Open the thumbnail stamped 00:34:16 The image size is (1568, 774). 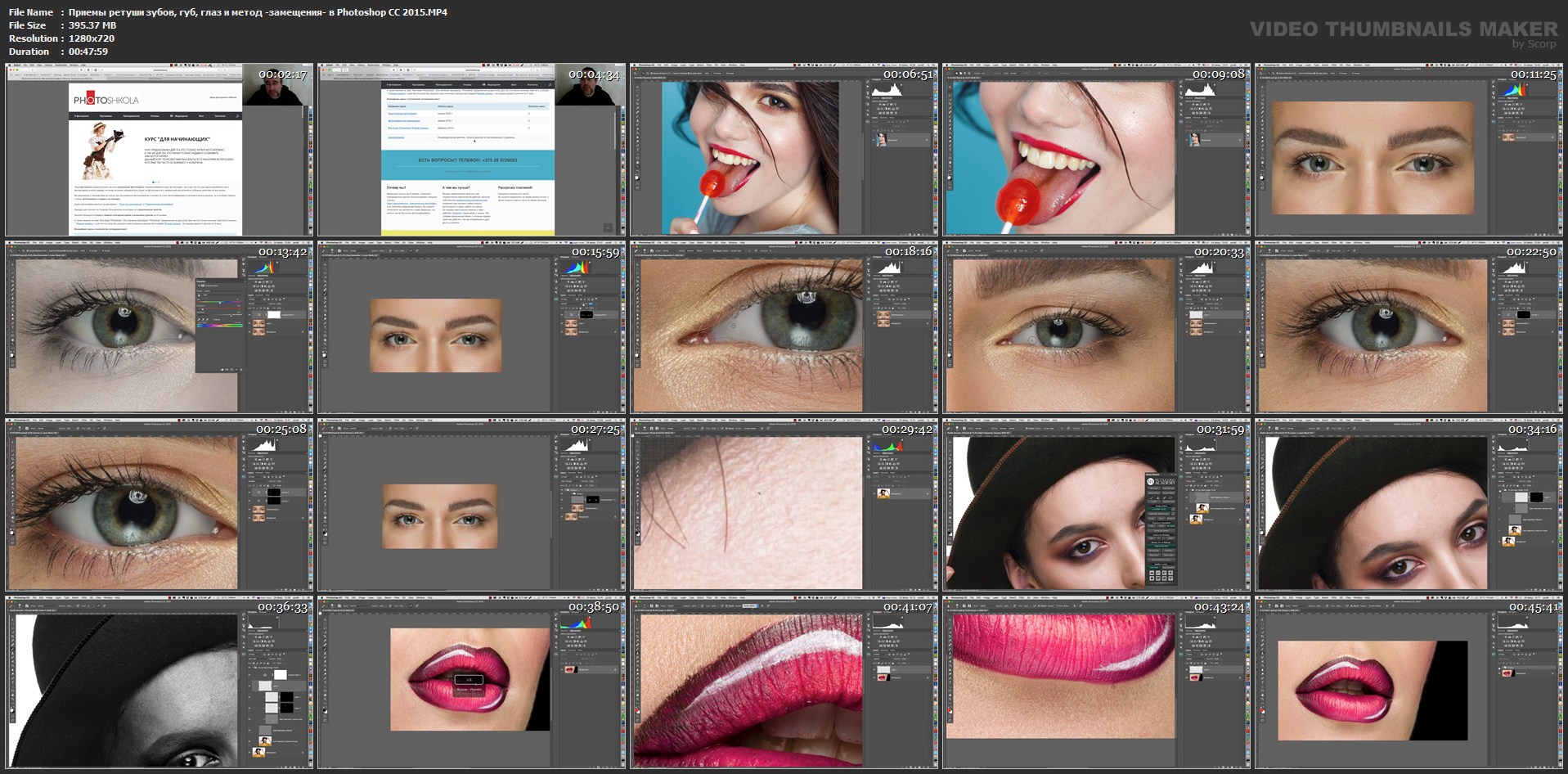click(x=1409, y=505)
